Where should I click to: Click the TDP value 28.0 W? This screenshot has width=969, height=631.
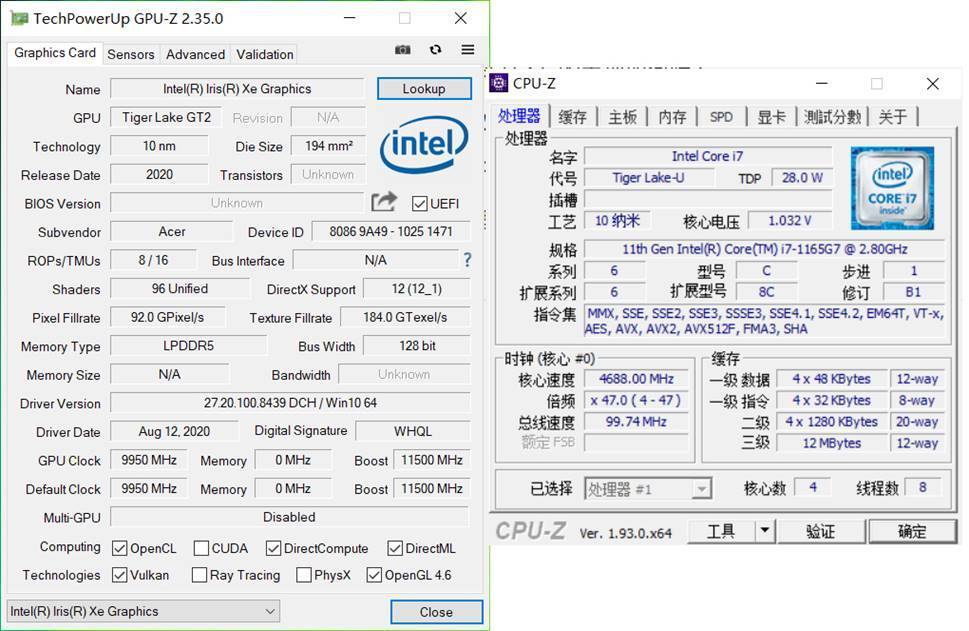coord(802,178)
